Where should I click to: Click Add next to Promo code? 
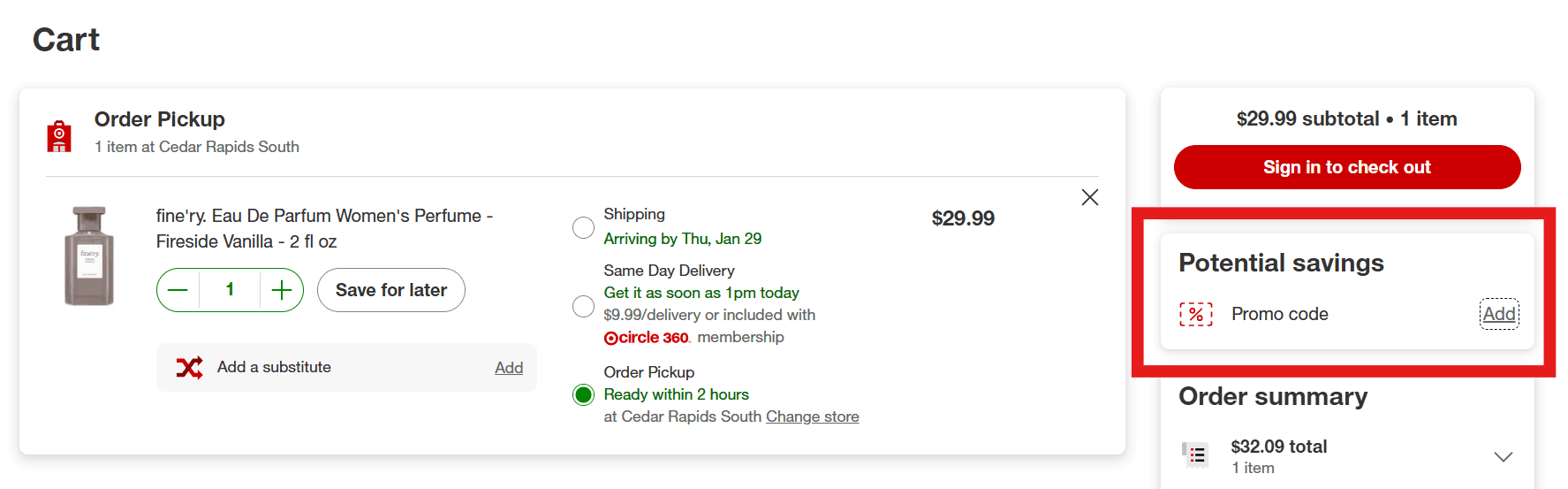pos(1498,314)
